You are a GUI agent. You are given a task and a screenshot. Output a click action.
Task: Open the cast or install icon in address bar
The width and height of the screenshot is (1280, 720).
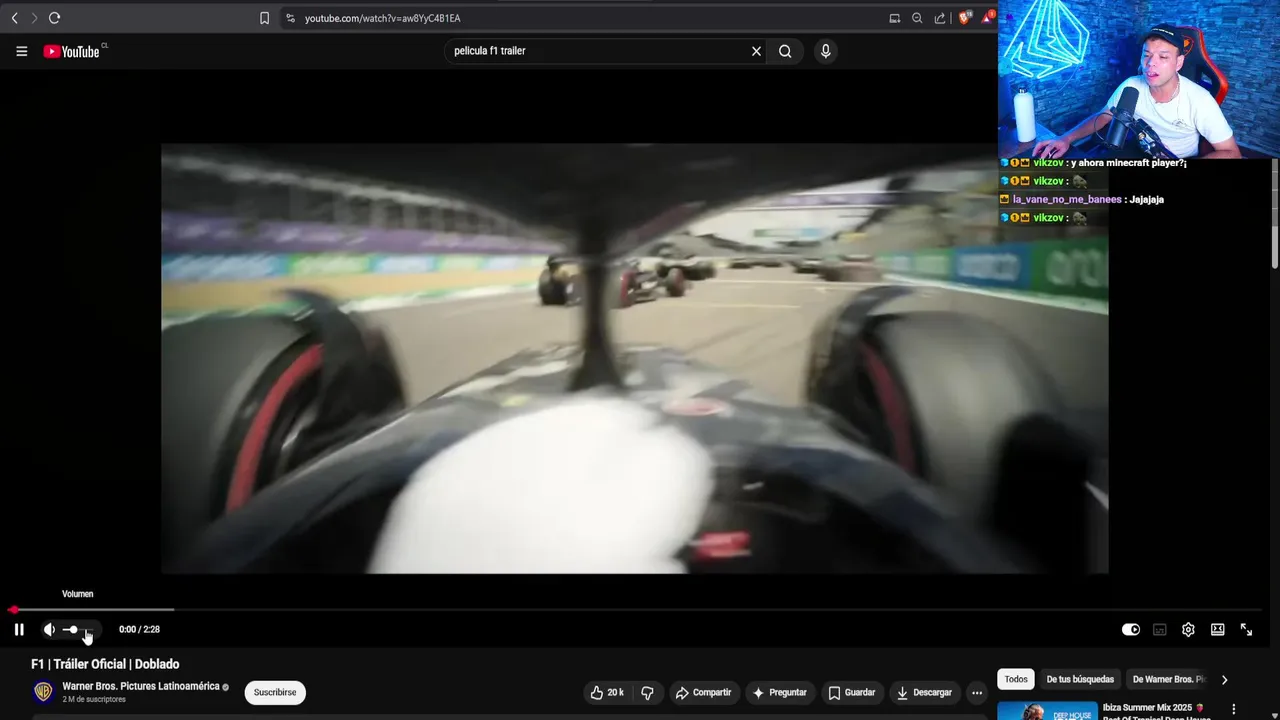click(895, 18)
